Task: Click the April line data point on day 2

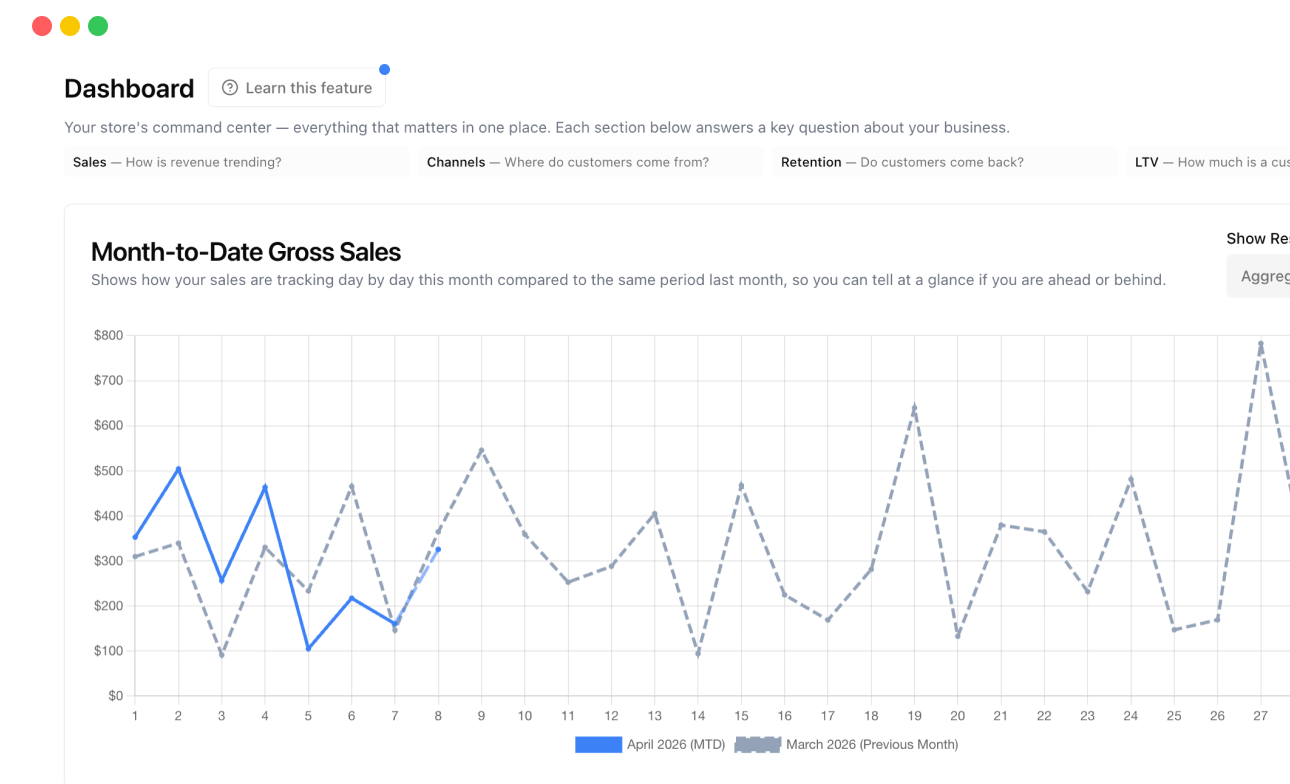Action: coord(178,467)
